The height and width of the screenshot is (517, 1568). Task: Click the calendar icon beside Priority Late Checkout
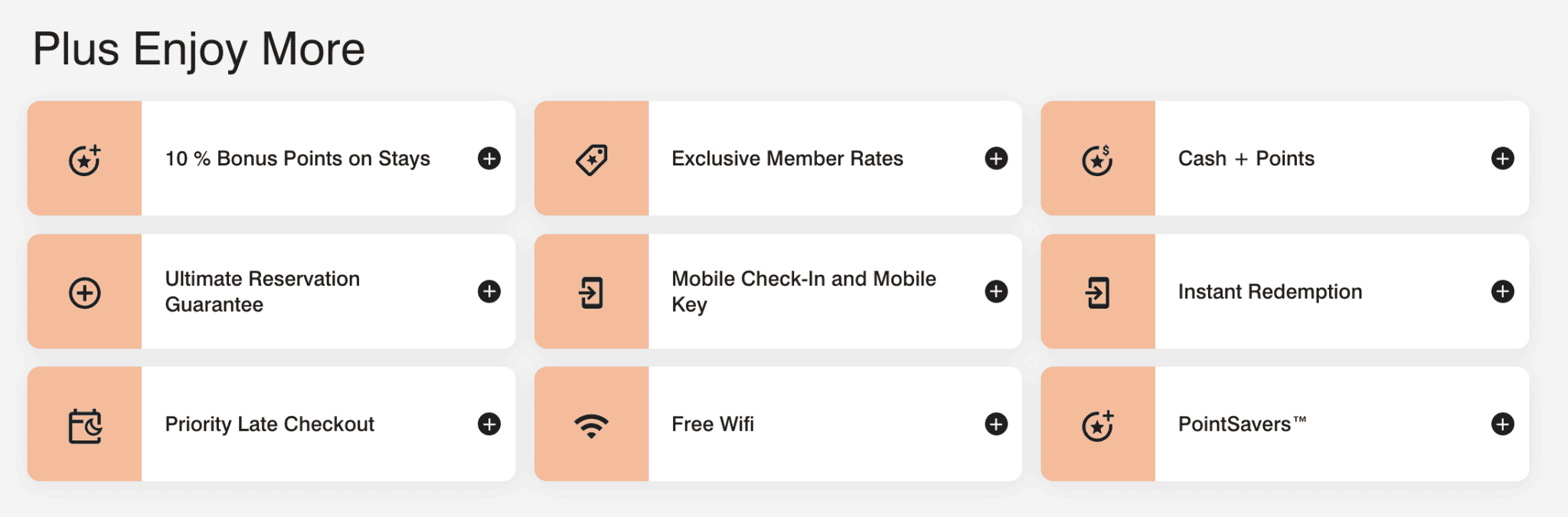(x=84, y=424)
